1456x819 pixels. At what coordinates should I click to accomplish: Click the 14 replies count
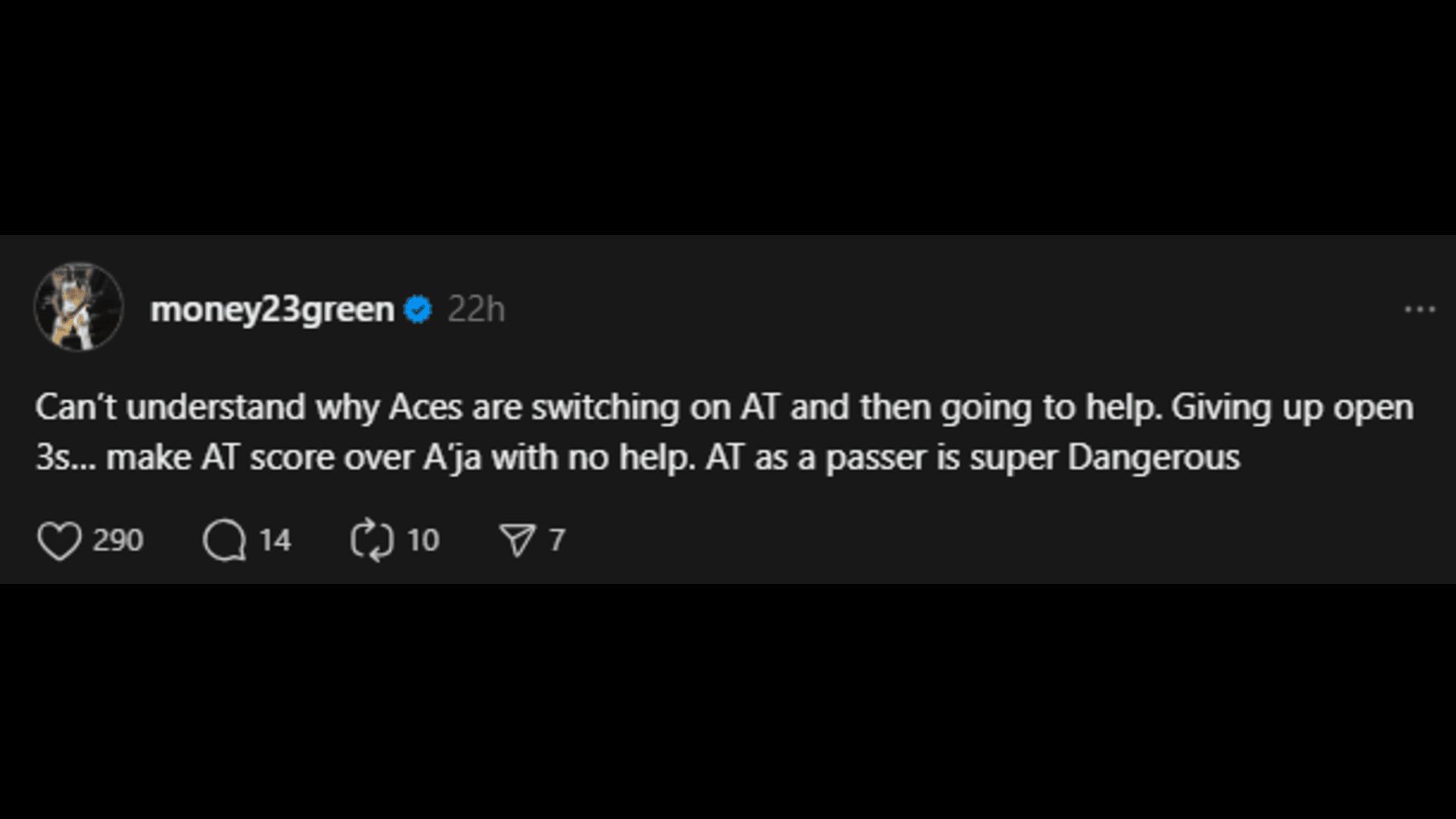(x=275, y=541)
